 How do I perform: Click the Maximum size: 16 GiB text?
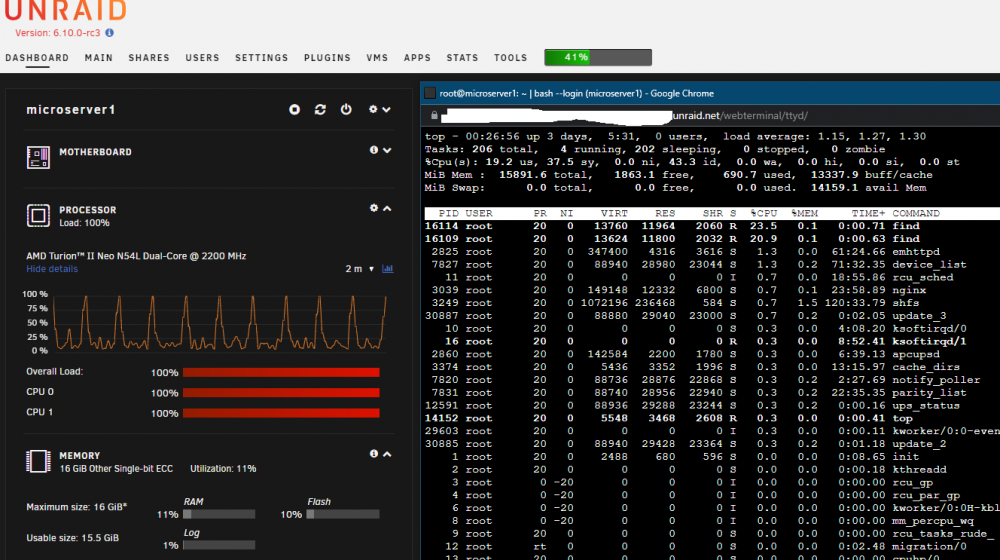click(x=77, y=507)
